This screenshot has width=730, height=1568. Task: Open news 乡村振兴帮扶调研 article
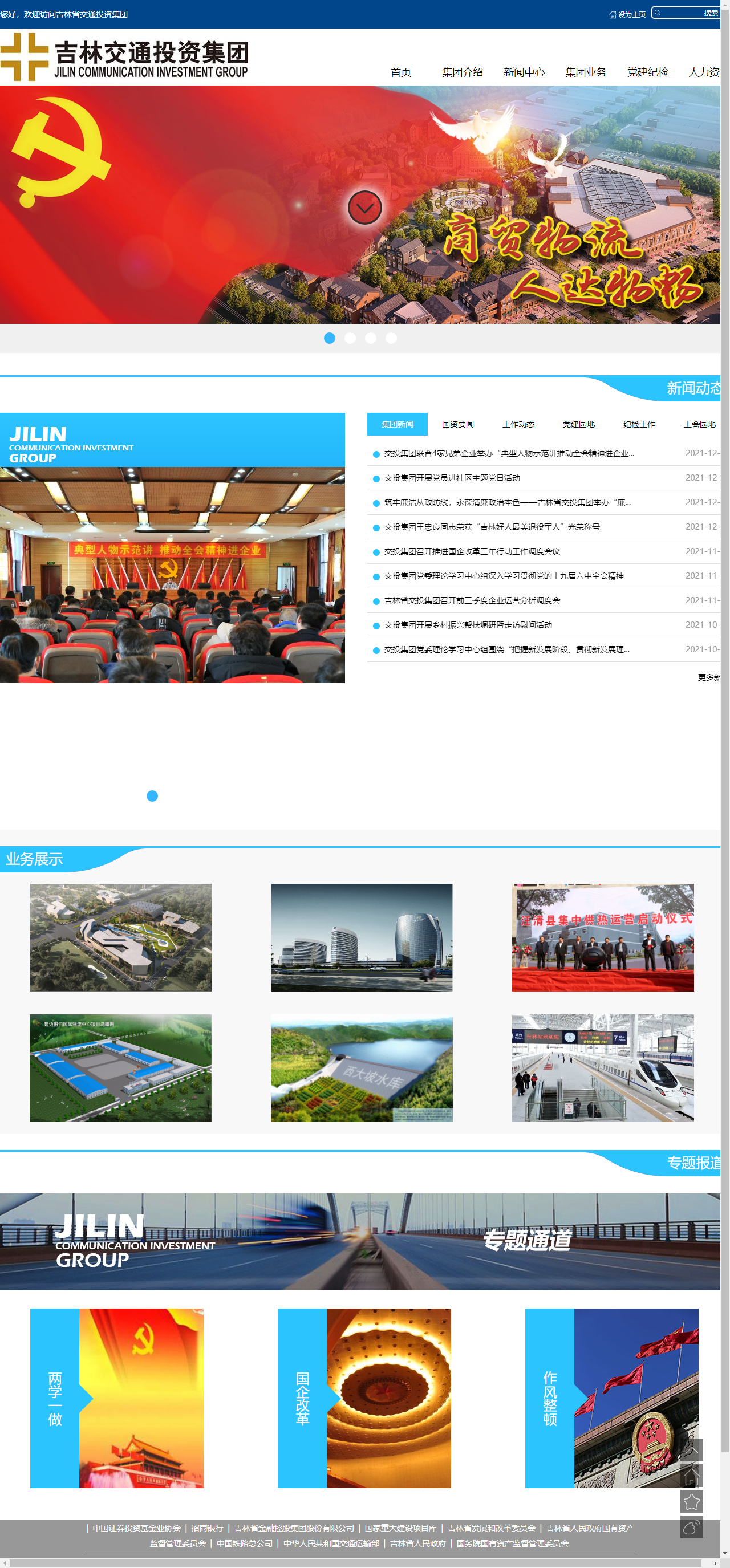coord(468,625)
